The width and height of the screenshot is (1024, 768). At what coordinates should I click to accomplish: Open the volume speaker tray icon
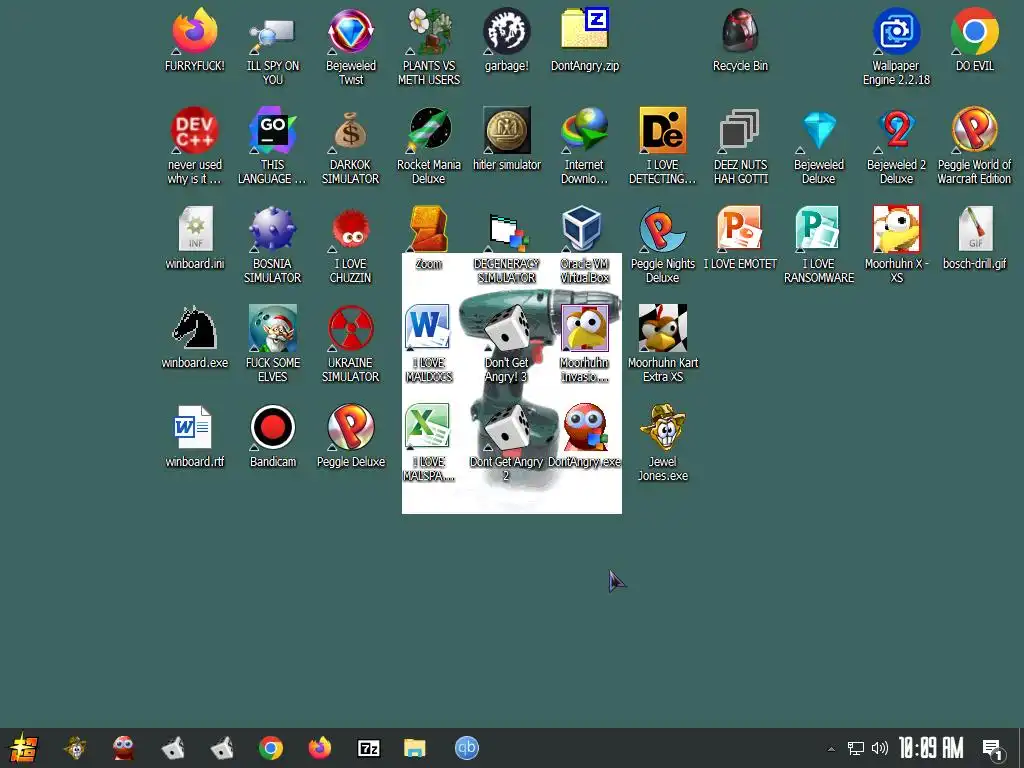pos(880,748)
